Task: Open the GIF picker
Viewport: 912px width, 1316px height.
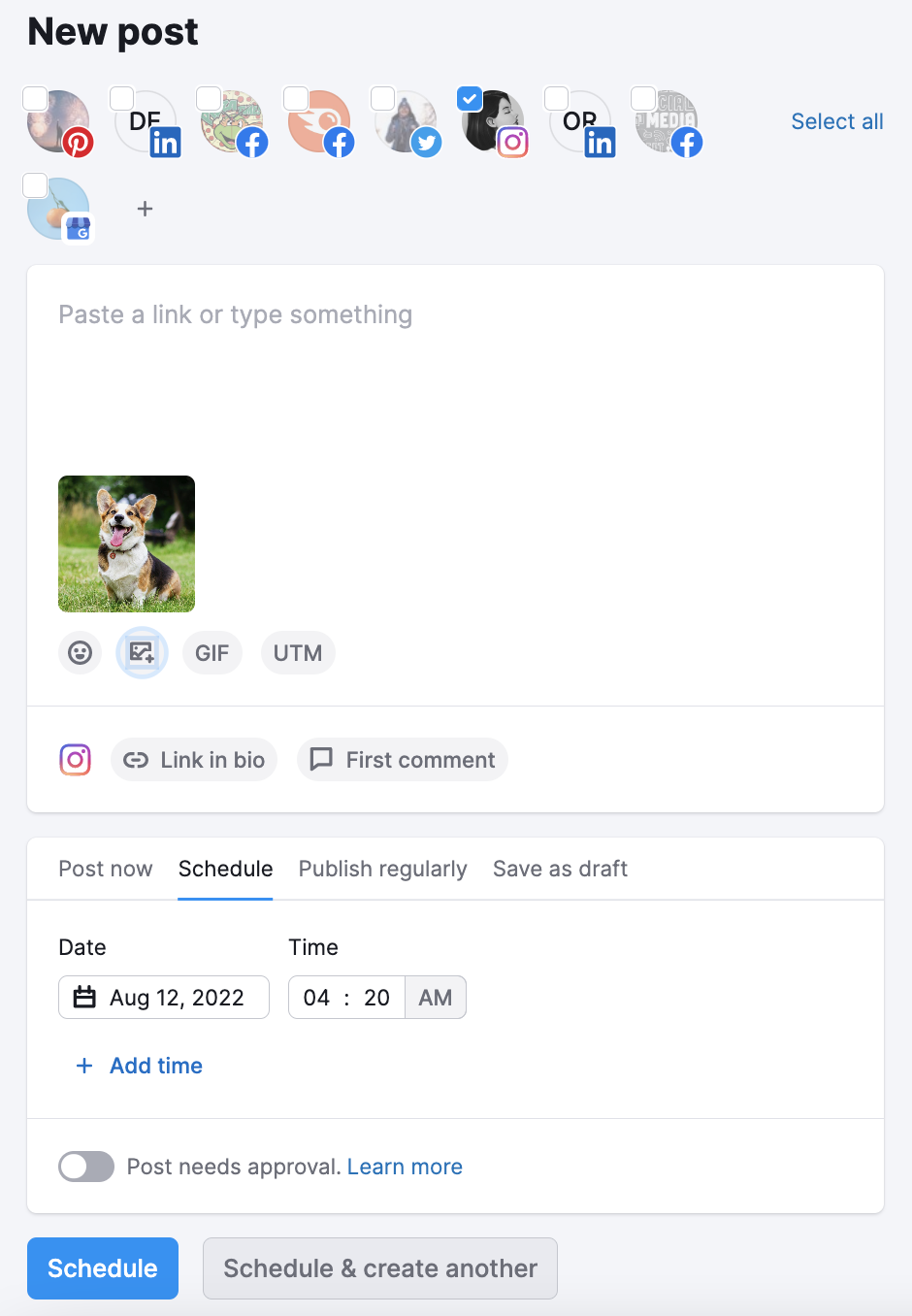Action: click(212, 653)
